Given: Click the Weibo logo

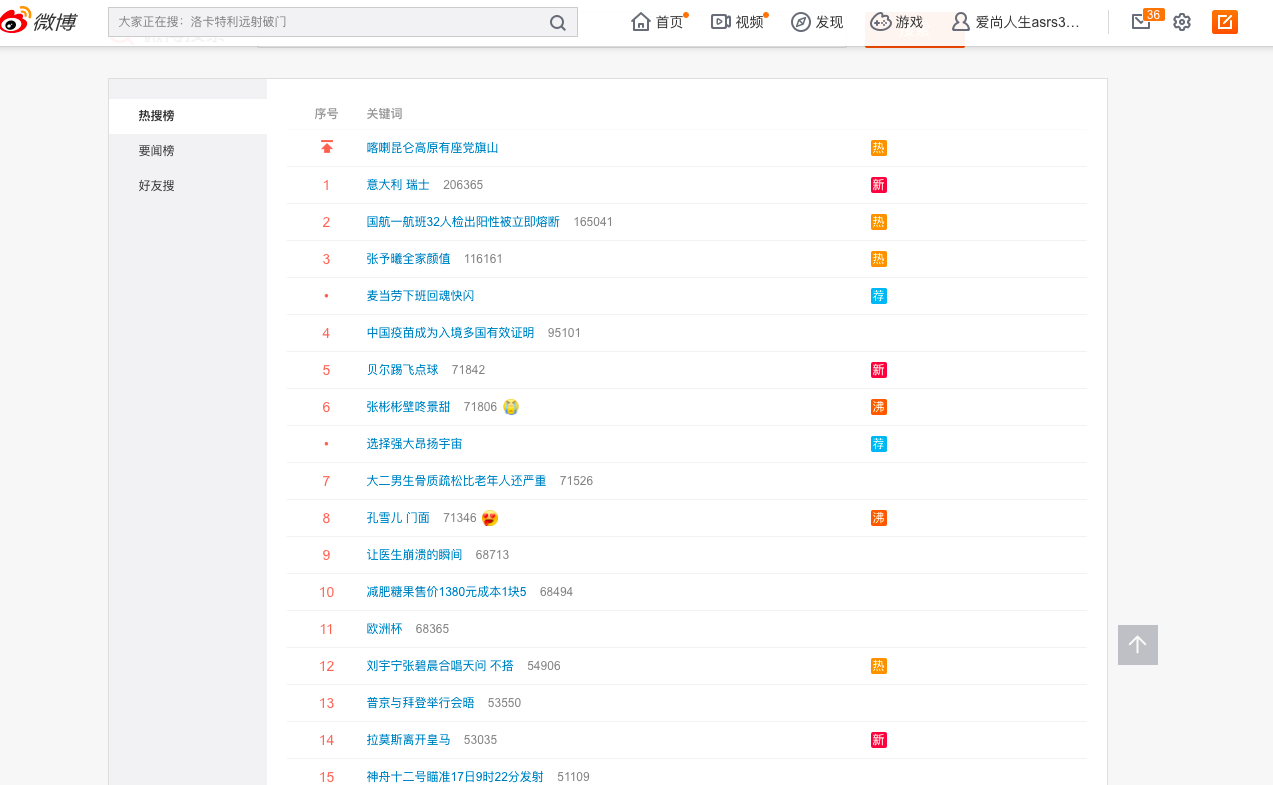Looking at the screenshot, I should pos(39,19).
